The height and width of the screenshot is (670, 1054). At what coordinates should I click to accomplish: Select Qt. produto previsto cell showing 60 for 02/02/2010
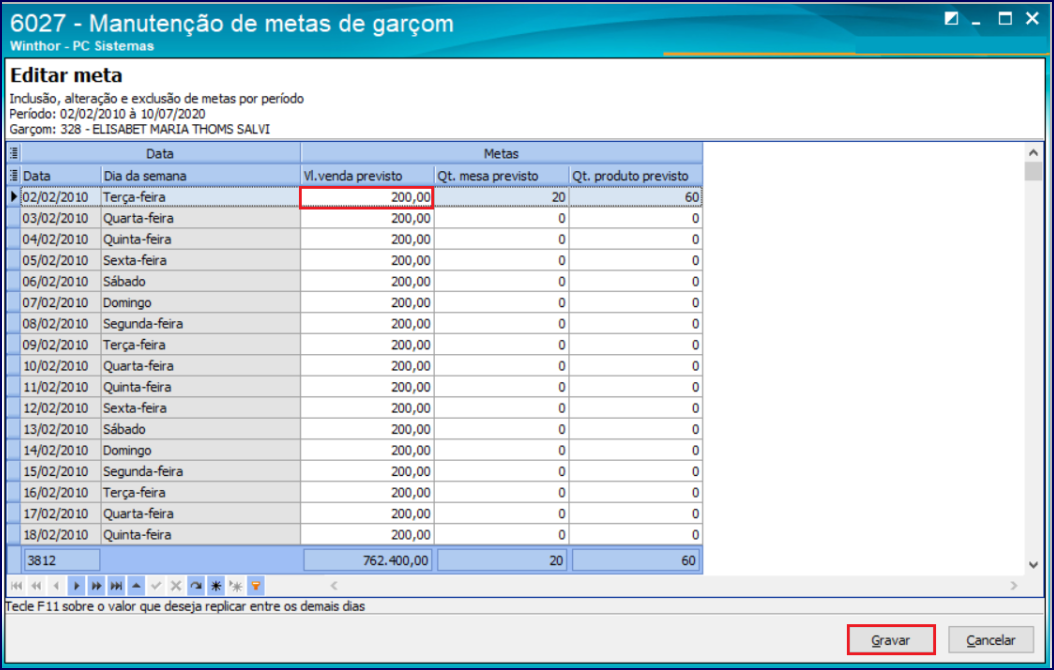click(x=636, y=197)
